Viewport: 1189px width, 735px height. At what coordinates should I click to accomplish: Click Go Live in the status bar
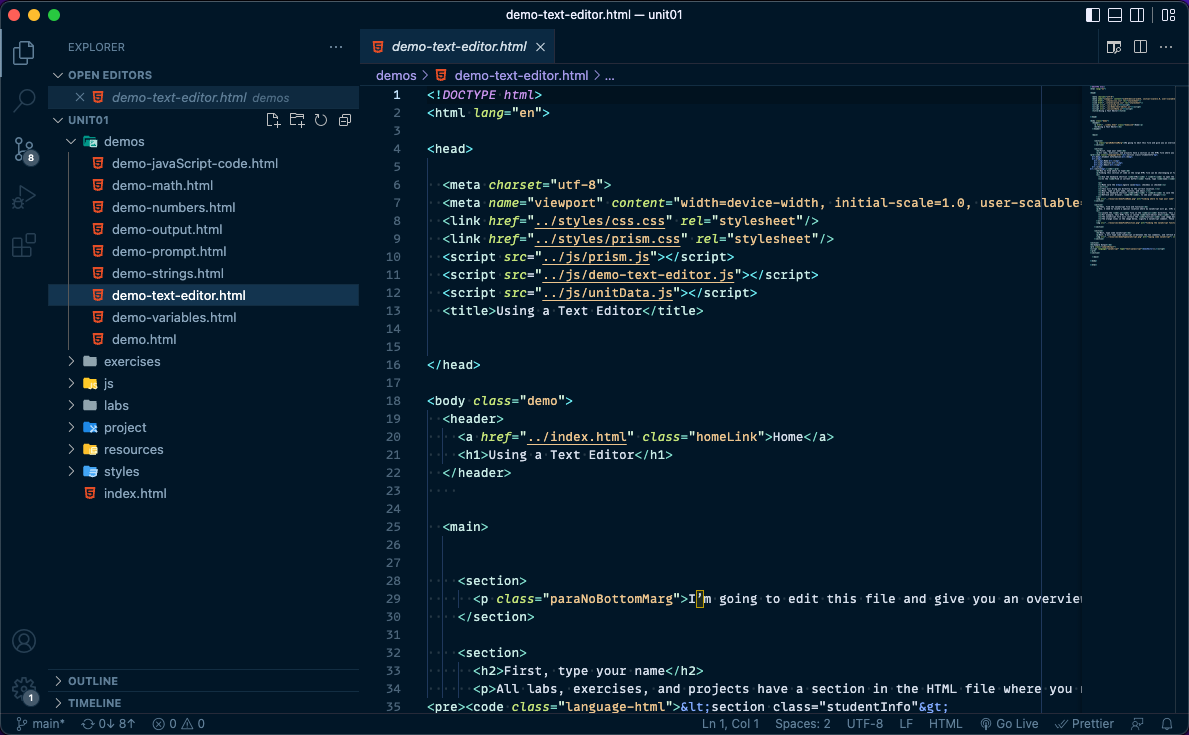pyautogui.click(x=1009, y=723)
